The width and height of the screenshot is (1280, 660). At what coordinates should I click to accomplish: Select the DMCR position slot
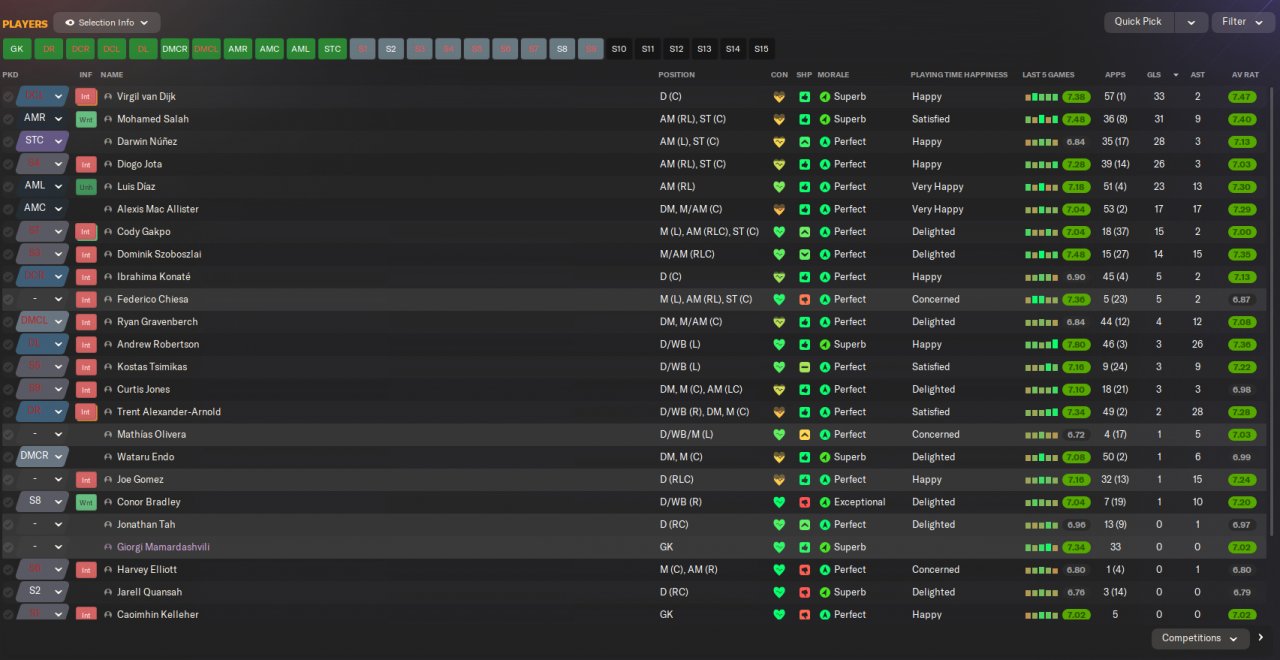click(175, 49)
